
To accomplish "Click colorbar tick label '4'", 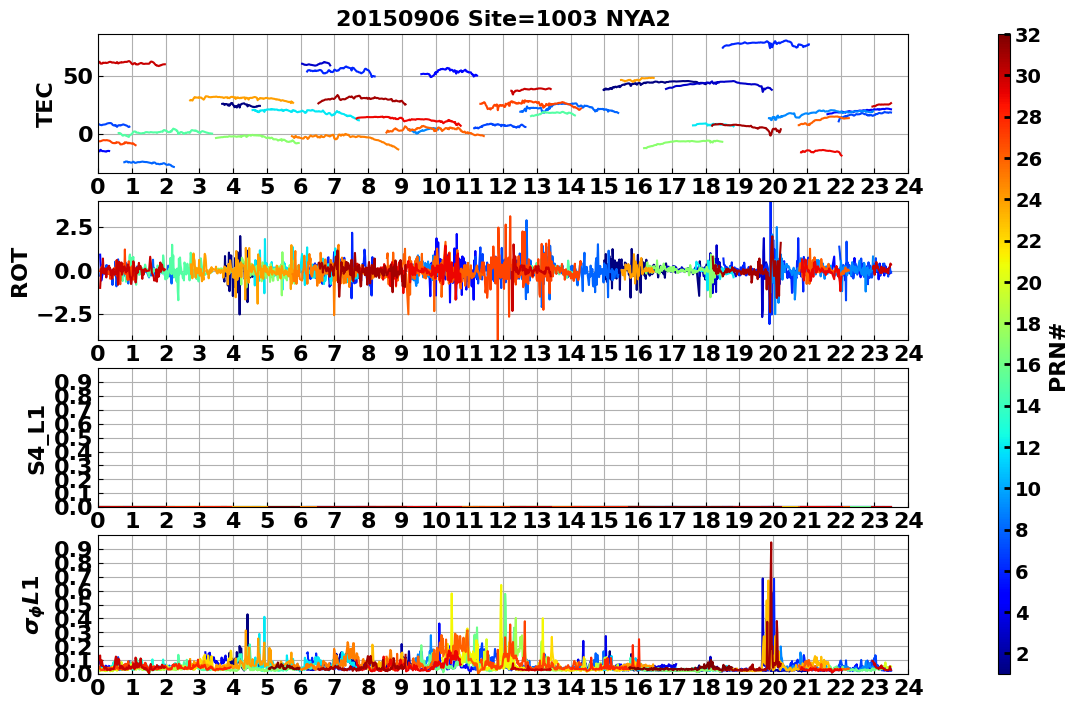I will tap(1022, 612).
